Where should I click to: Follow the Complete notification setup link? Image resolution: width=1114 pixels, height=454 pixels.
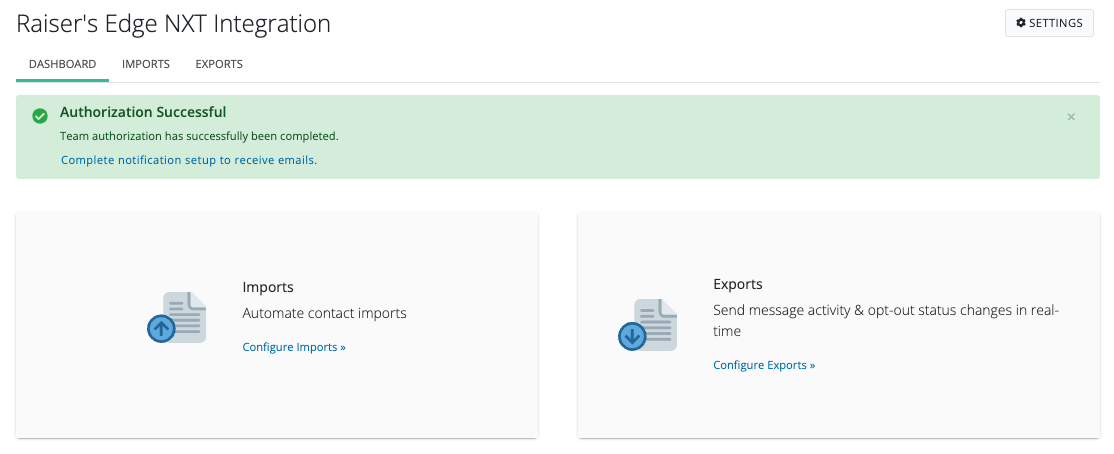[x=189, y=160]
